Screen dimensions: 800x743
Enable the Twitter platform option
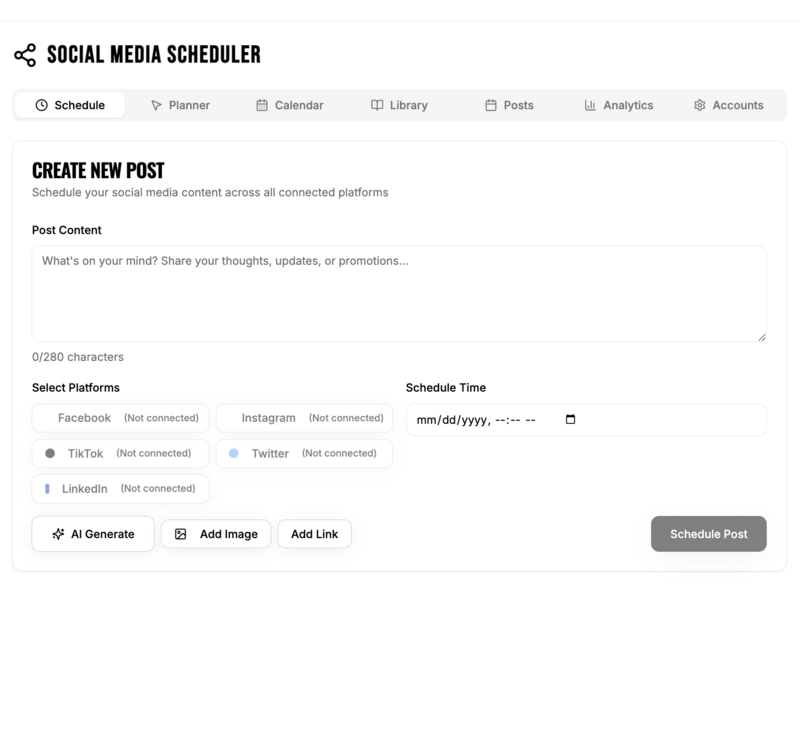304,453
